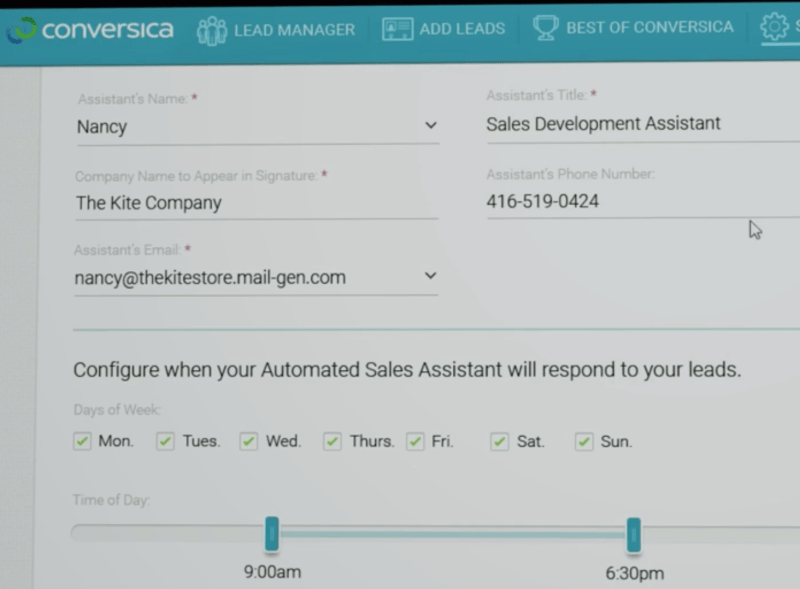Click the 9:00am start time slider handle

(x=271, y=535)
